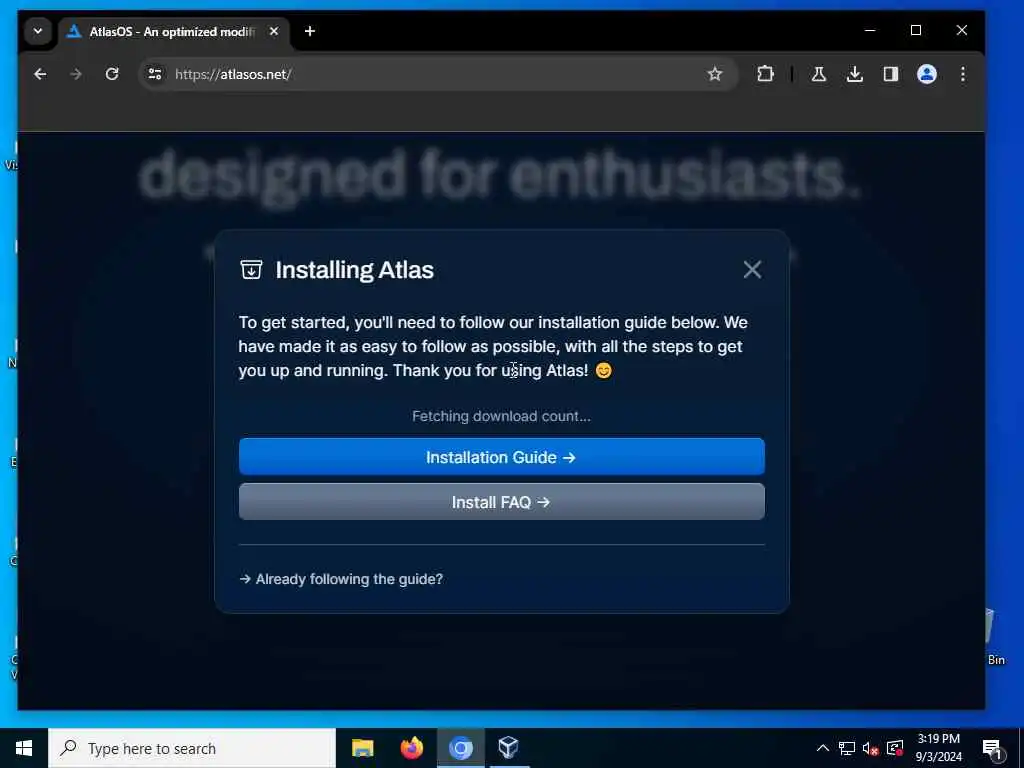Close the AtlasOS tab
The width and height of the screenshot is (1024, 768).
click(x=274, y=31)
